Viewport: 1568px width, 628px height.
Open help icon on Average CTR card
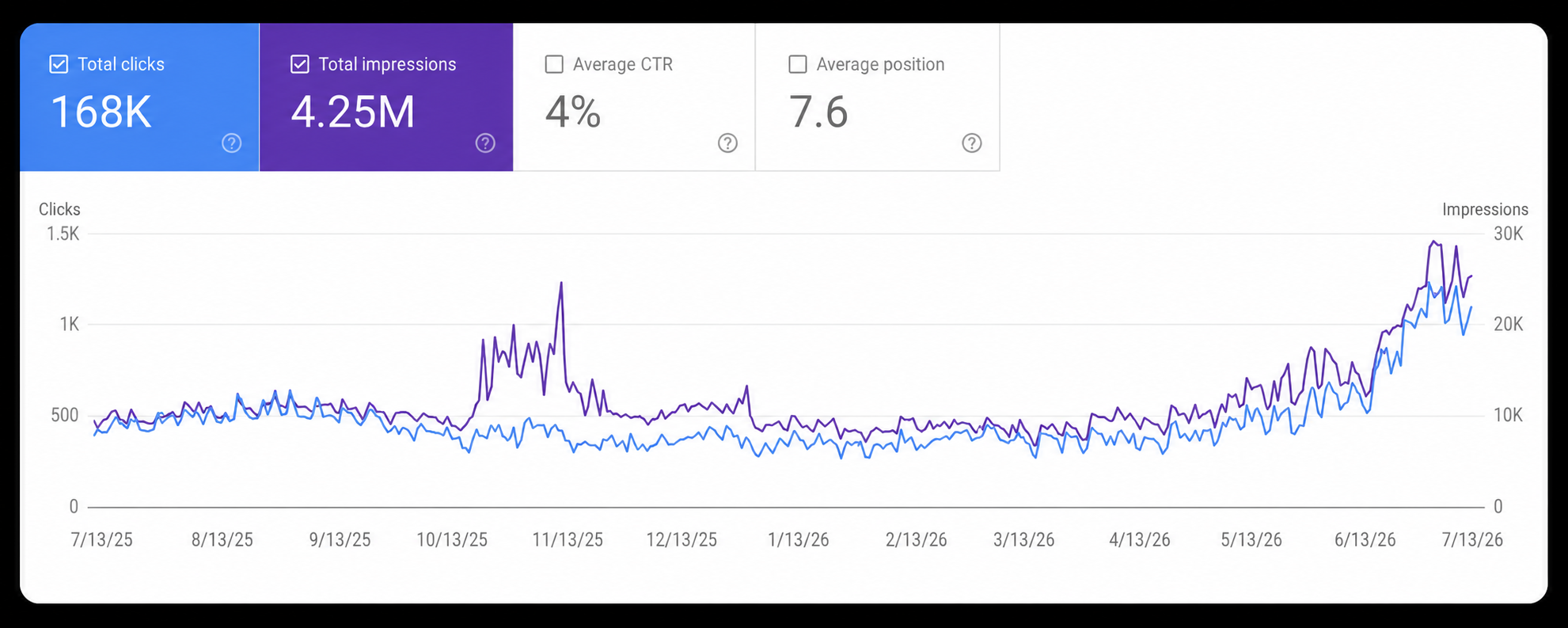(x=727, y=143)
